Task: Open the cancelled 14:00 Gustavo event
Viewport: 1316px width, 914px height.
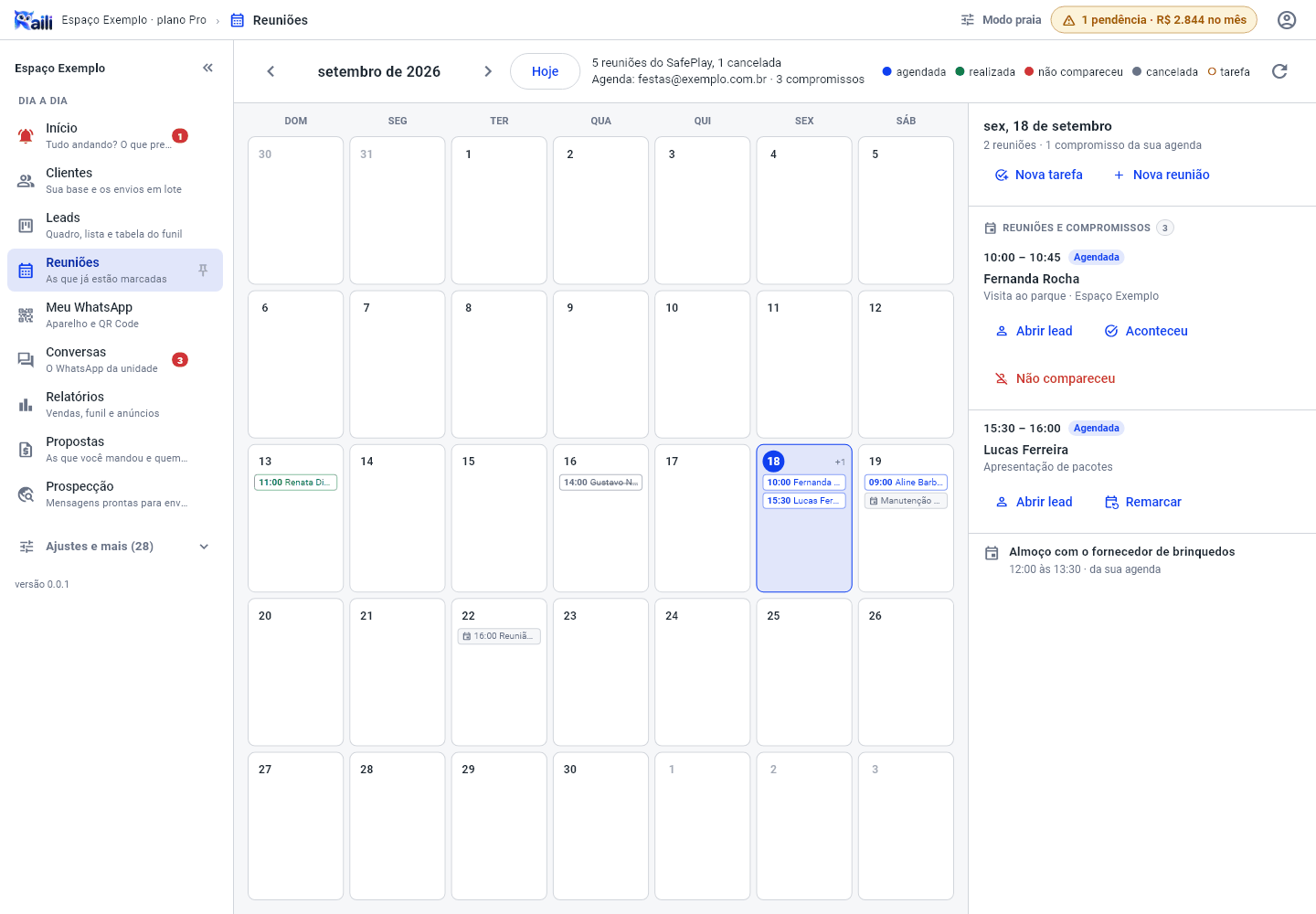Action: [x=600, y=483]
